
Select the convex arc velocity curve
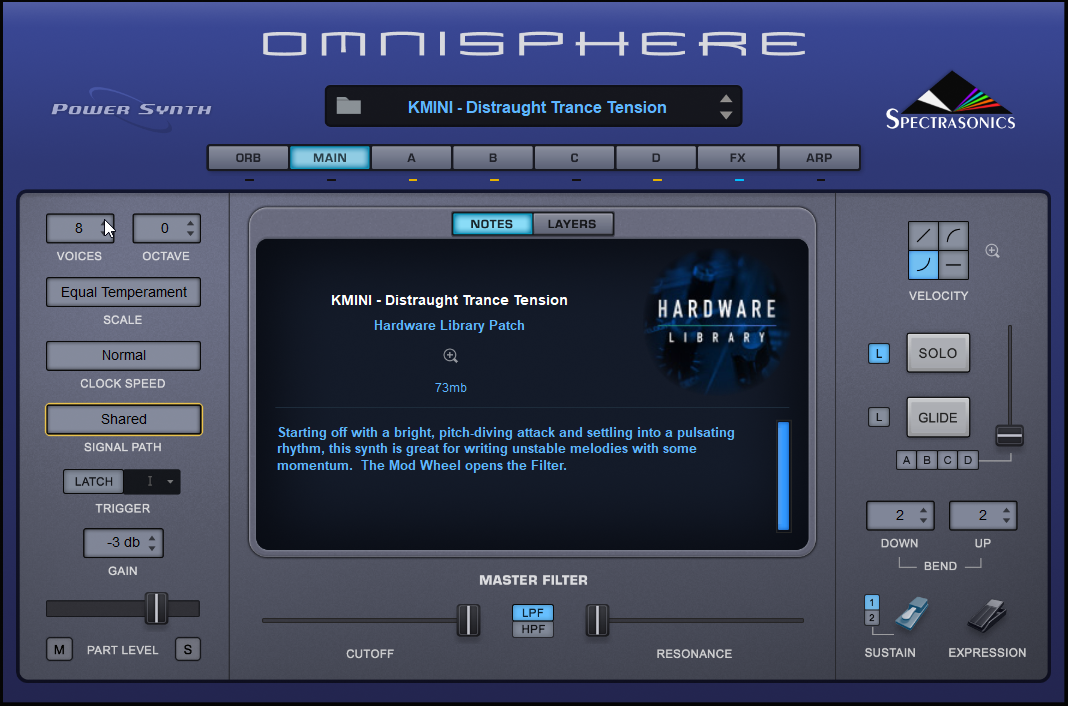(x=954, y=236)
